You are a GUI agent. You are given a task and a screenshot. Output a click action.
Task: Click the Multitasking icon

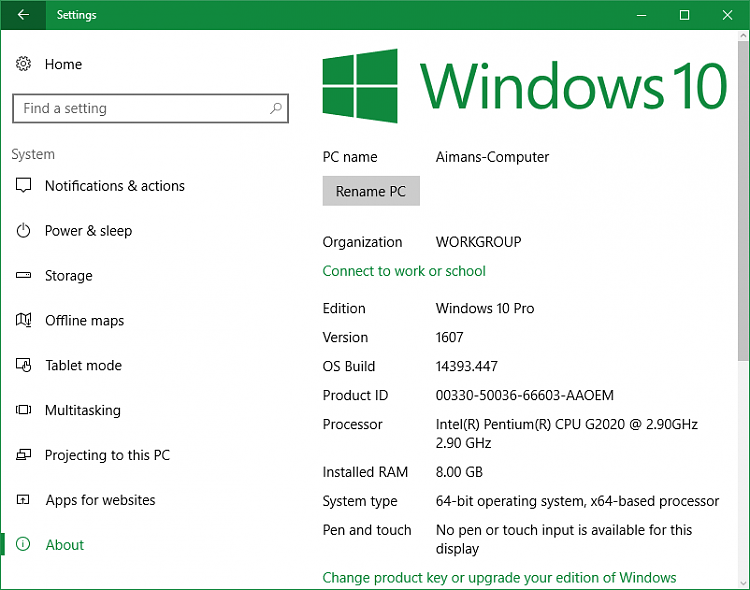[23, 410]
